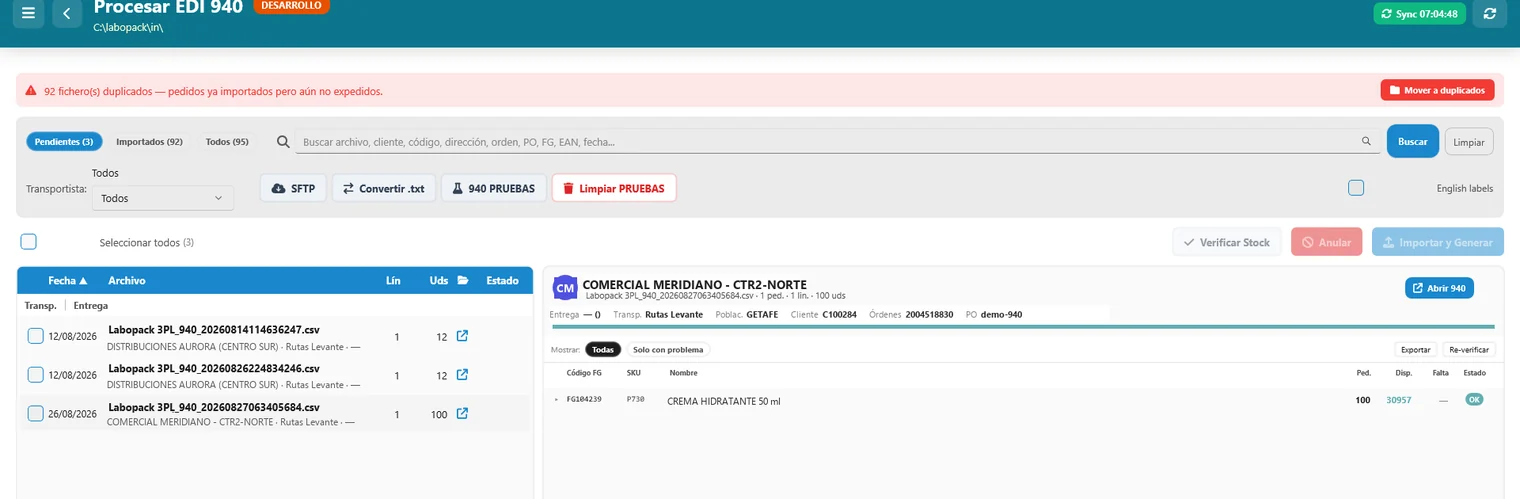Click Limpiar PRUEBAS trash button

tap(614, 188)
